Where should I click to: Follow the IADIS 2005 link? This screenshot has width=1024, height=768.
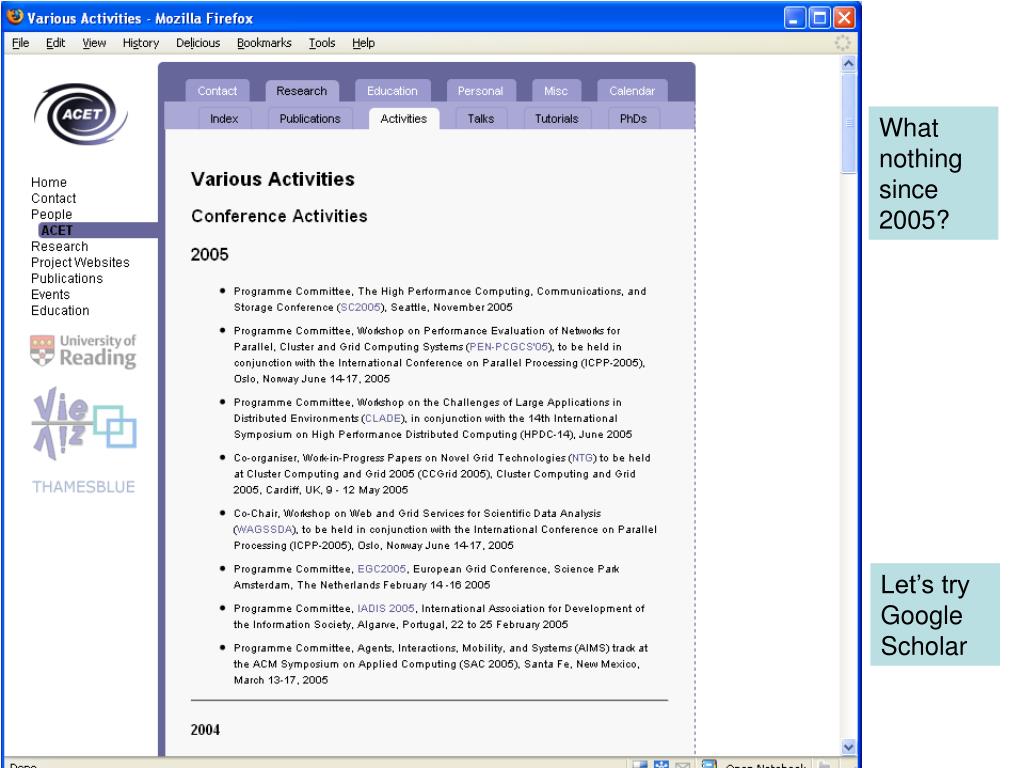pyautogui.click(x=386, y=609)
